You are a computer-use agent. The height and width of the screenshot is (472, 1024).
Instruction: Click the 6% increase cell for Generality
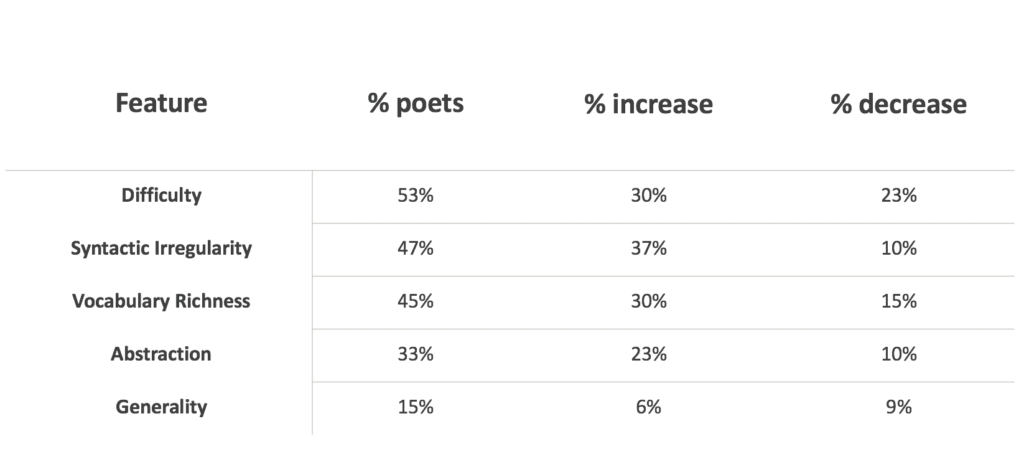pos(648,407)
